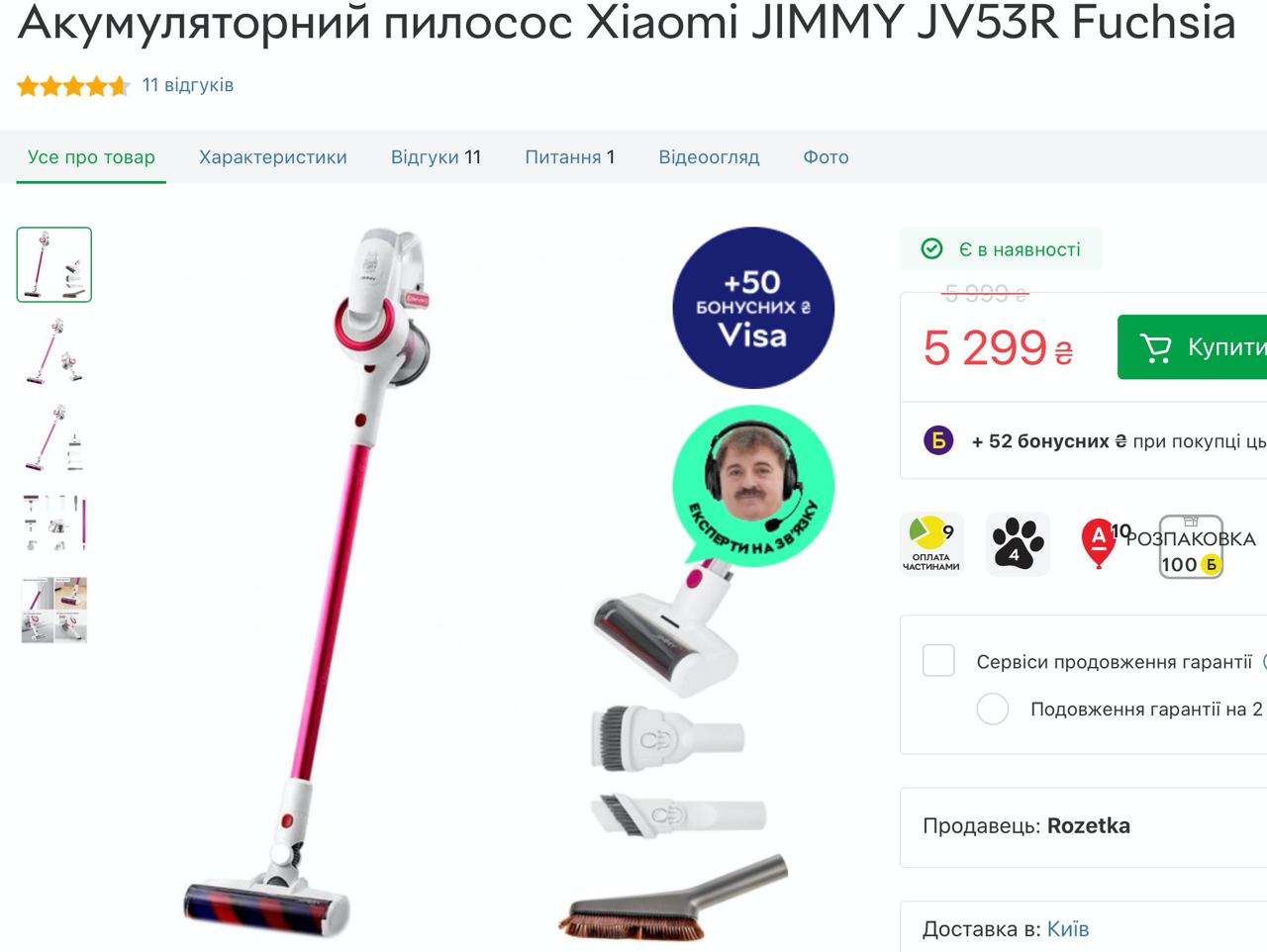Go to the Відеоогляд tab
1267x952 pixels.
[709, 157]
